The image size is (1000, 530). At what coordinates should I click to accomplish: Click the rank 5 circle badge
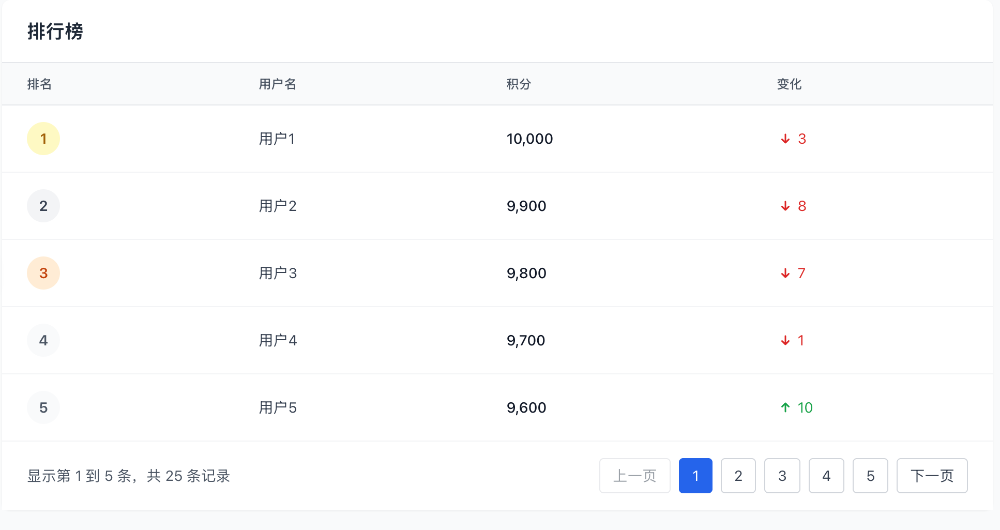43,408
